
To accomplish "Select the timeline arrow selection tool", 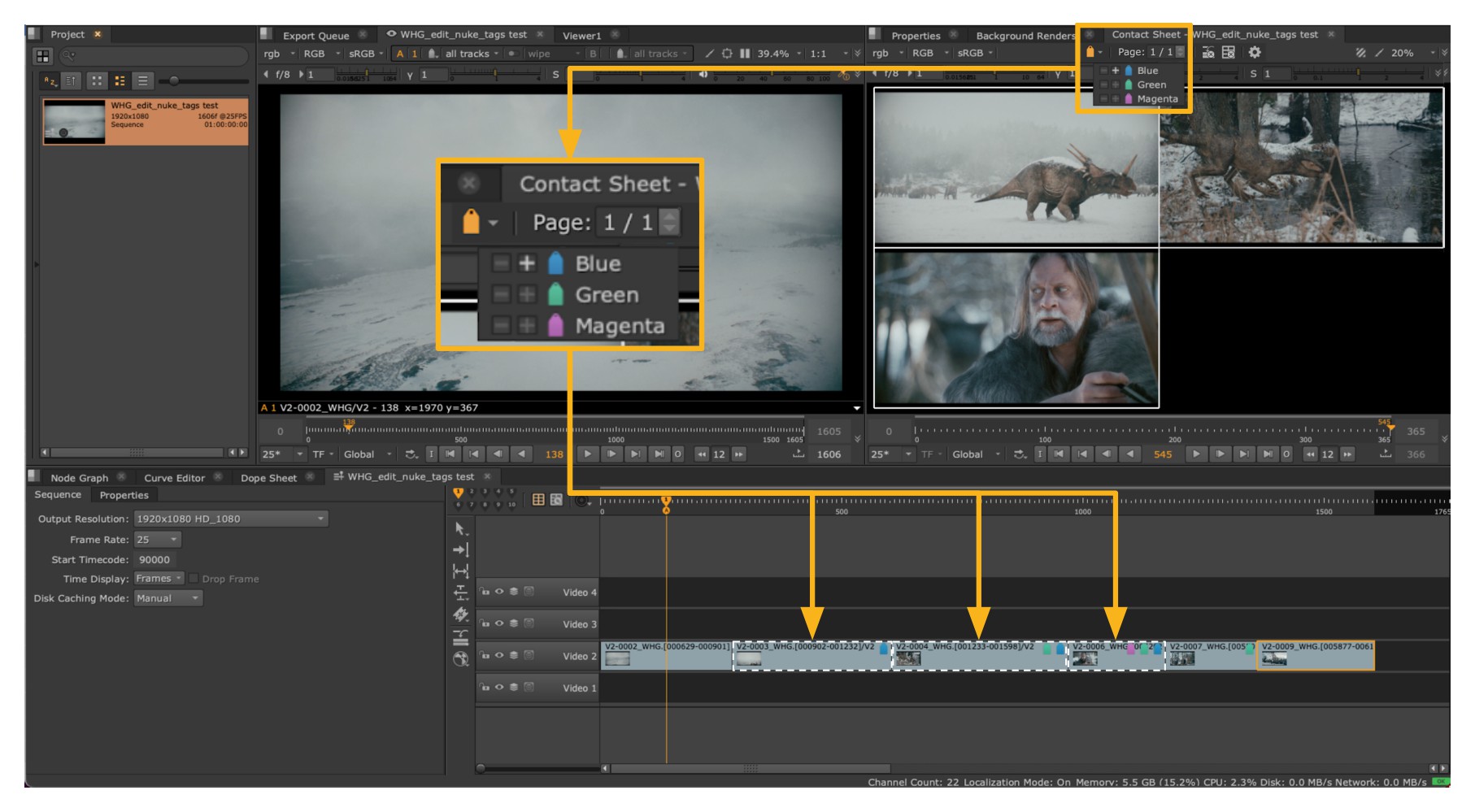I will click(x=460, y=529).
